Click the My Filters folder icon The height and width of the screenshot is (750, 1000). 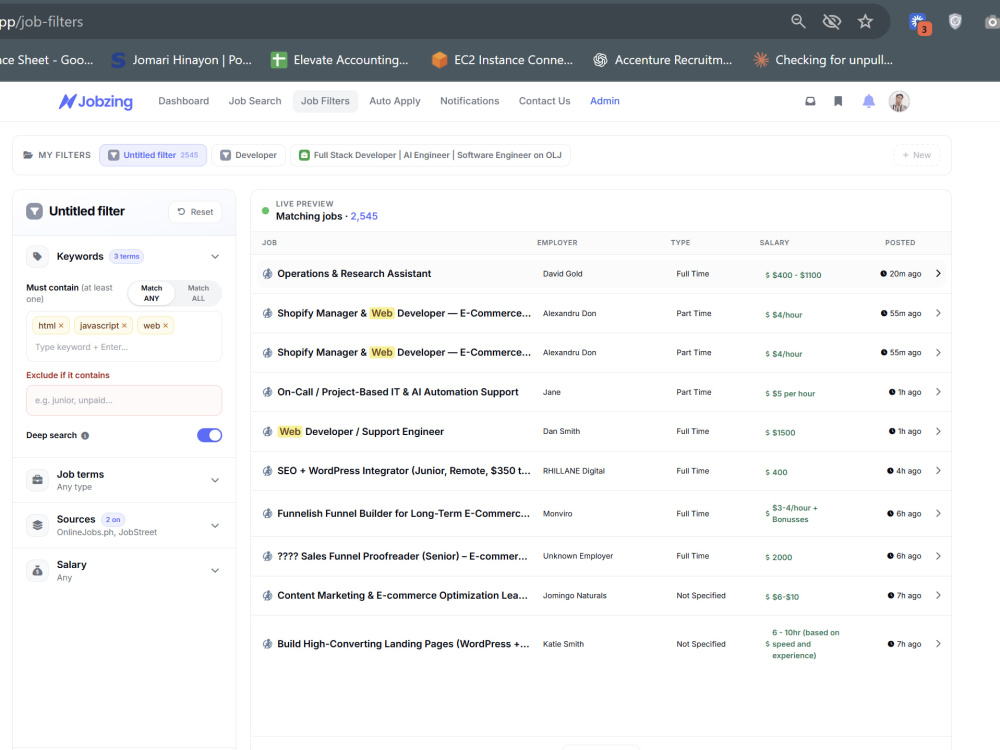pos(28,155)
